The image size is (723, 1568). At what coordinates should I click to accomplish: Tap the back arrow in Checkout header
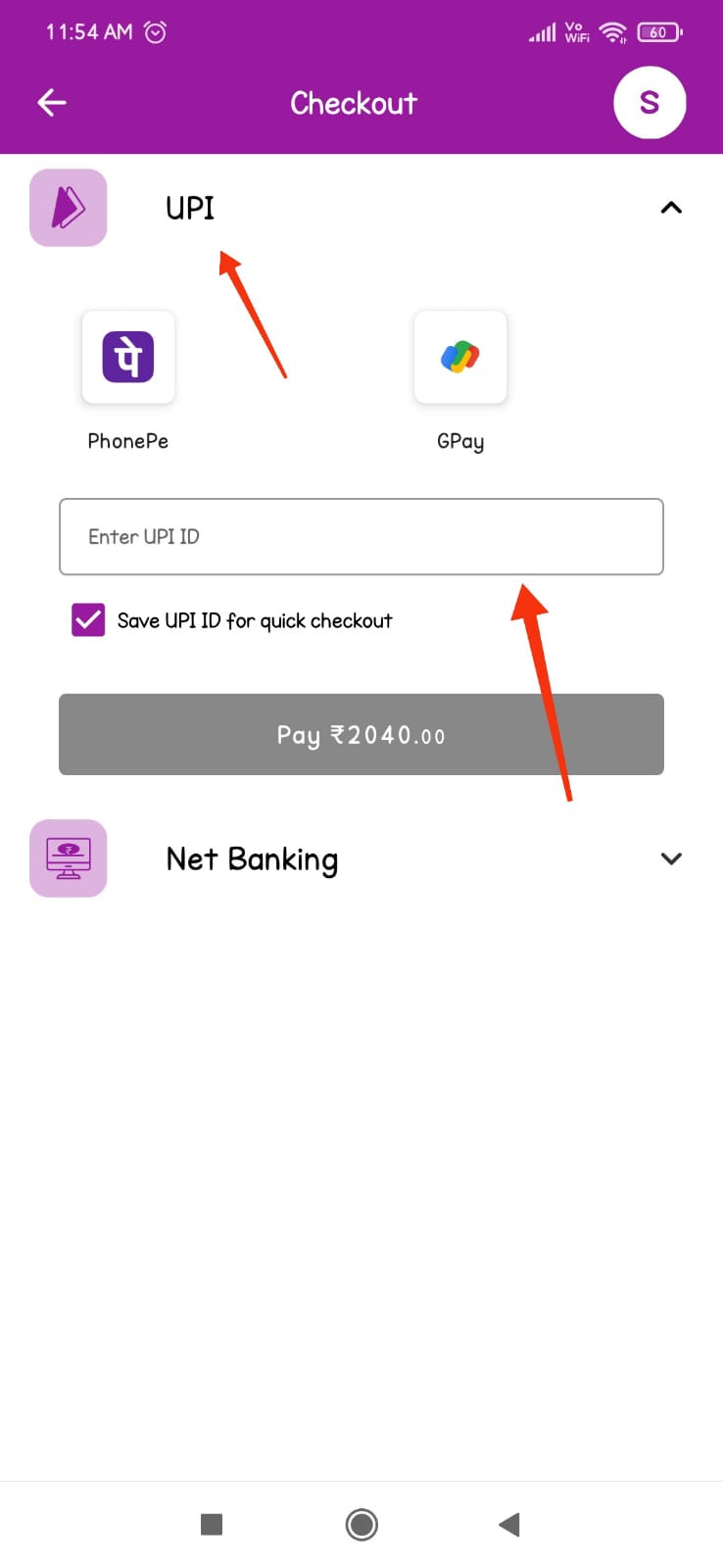(x=52, y=102)
